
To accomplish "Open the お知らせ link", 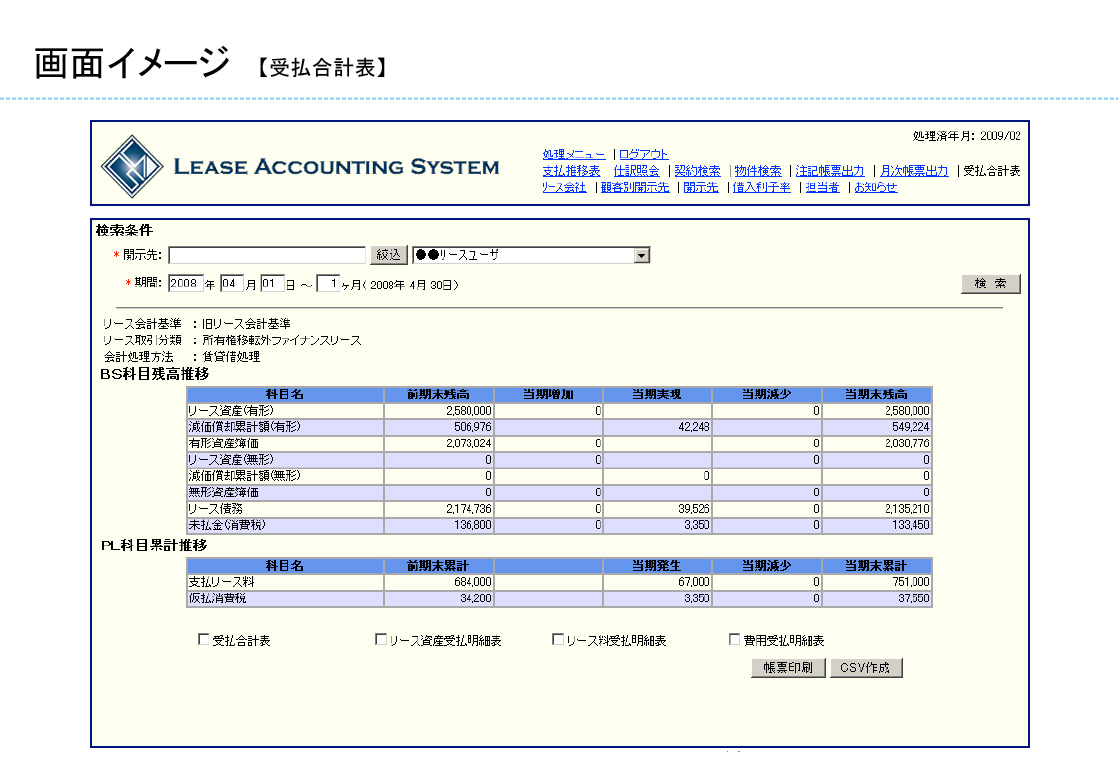I will click(x=876, y=187).
